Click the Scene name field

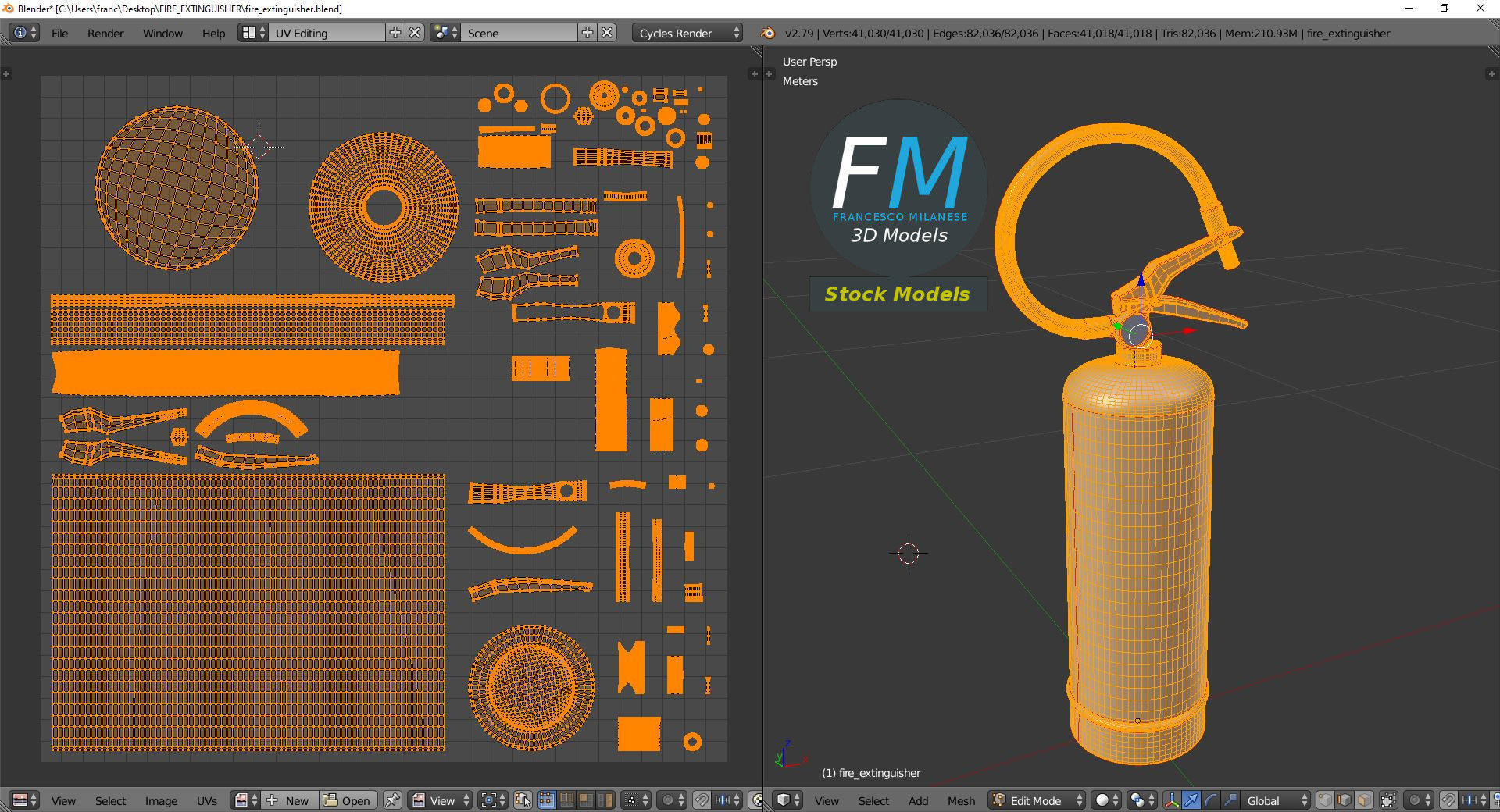(520, 33)
